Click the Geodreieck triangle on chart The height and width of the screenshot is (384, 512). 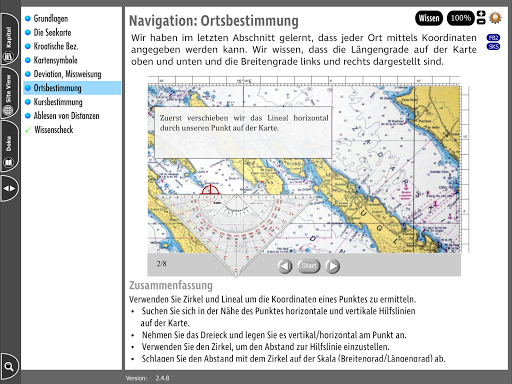[236, 227]
